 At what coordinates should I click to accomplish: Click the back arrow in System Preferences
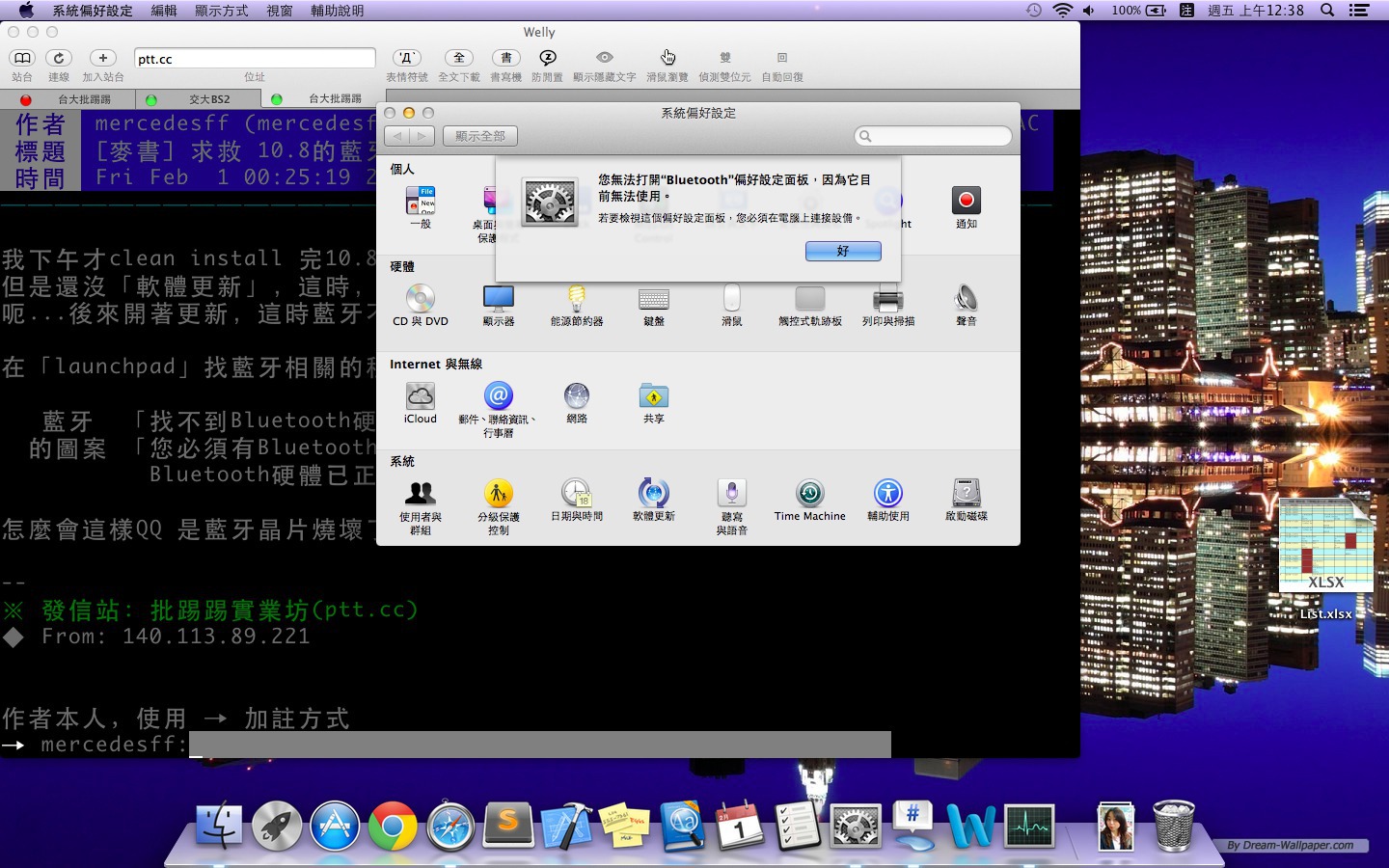tap(397, 136)
